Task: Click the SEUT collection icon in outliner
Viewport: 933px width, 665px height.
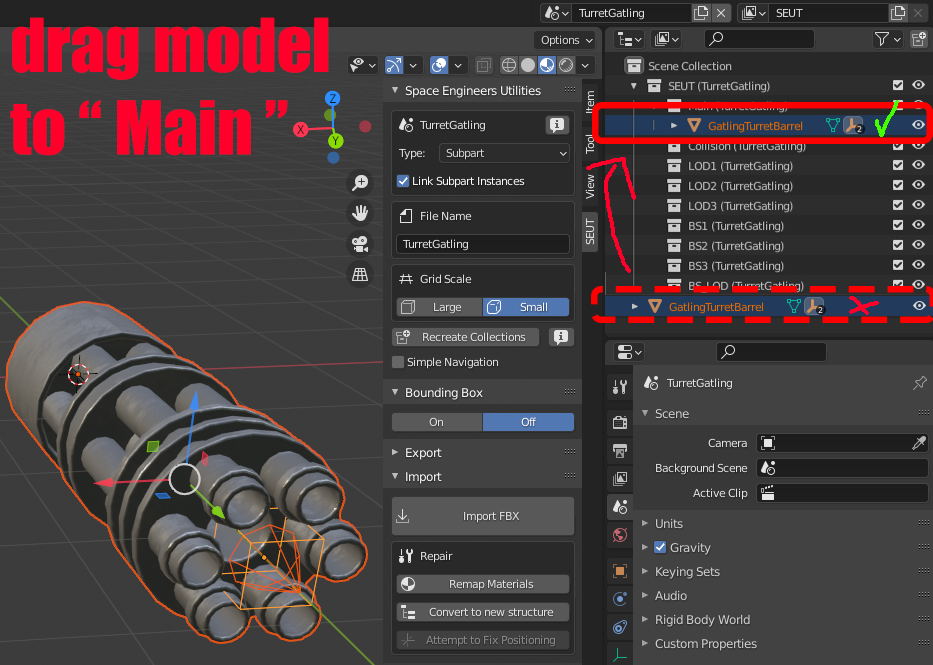Action: (654, 86)
